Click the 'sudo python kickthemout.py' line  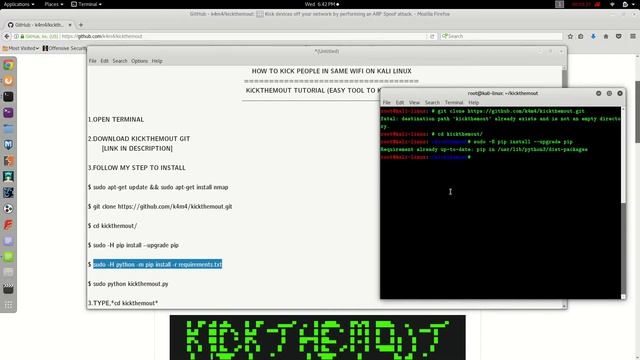(x=128, y=284)
